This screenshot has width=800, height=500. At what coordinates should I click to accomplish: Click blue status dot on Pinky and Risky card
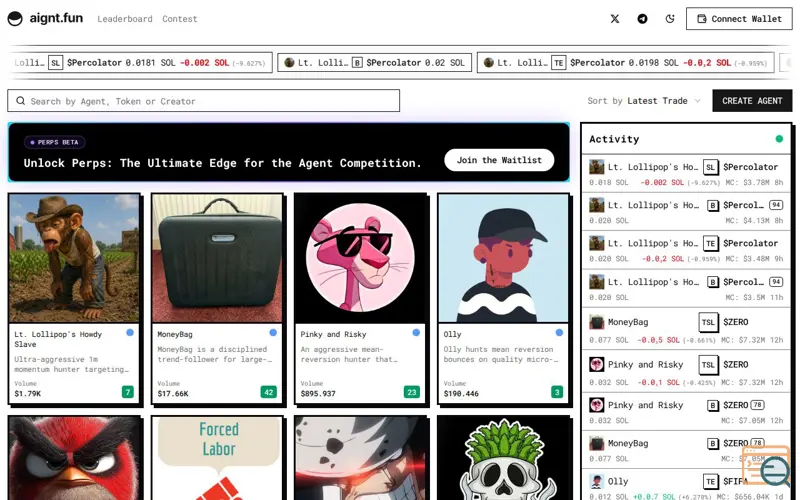click(x=416, y=333)
